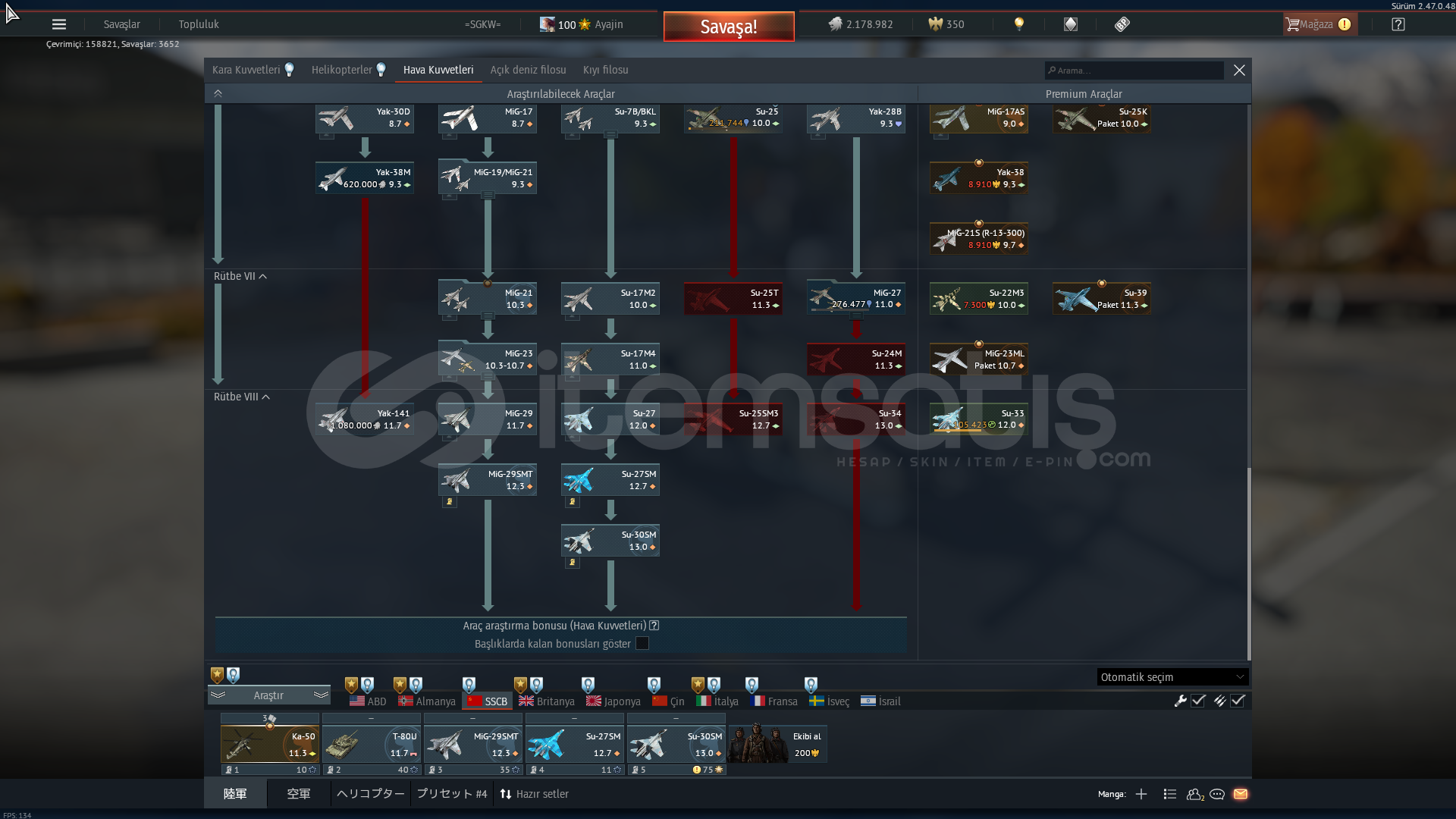The image size is (1456, 819).
Task: Click left double-chevron on Araştır bar
Action: point(218,695)
